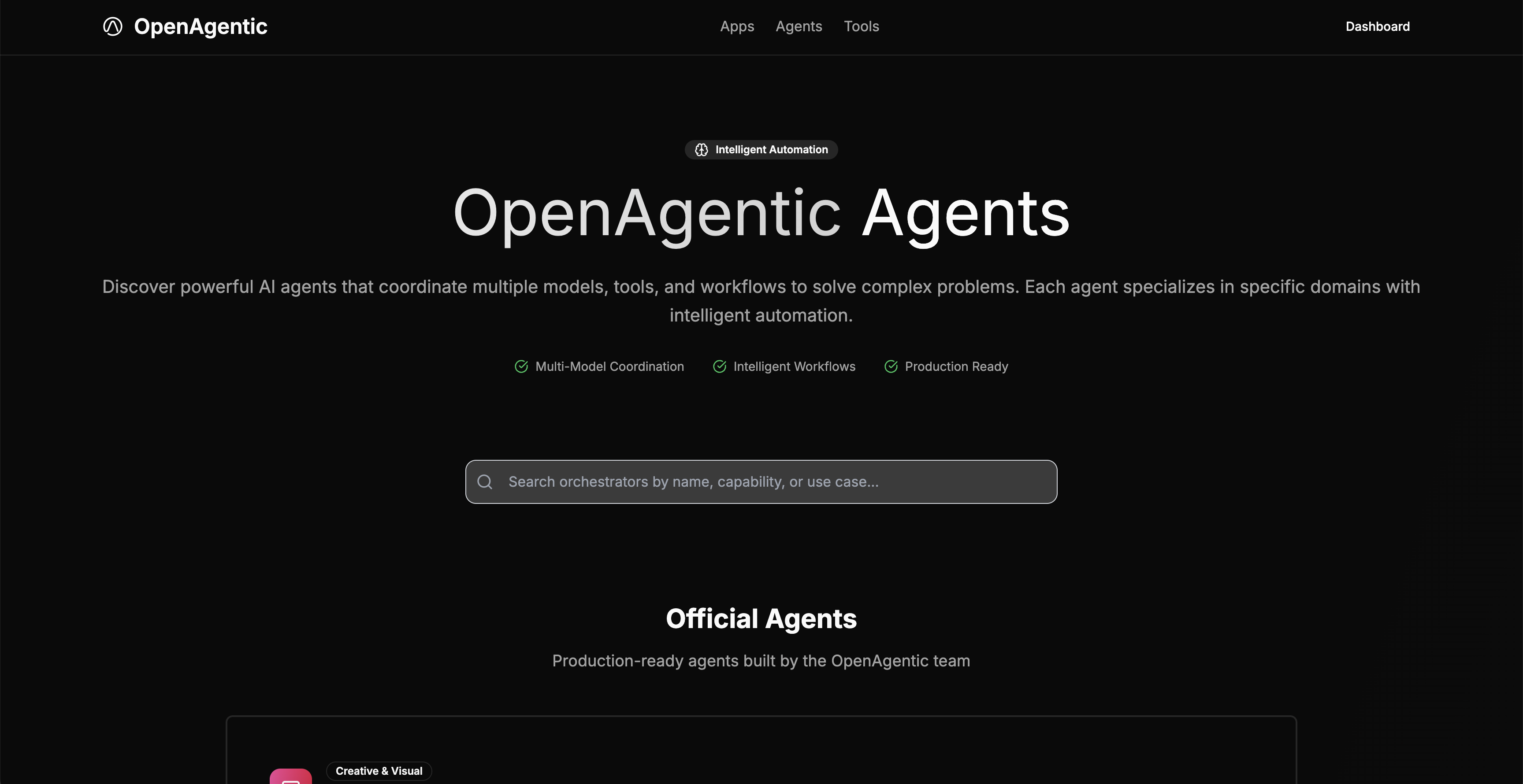Select the Multi-Model Coordination text
This screenshot has height=784, width=1523.
click(609, 367)
